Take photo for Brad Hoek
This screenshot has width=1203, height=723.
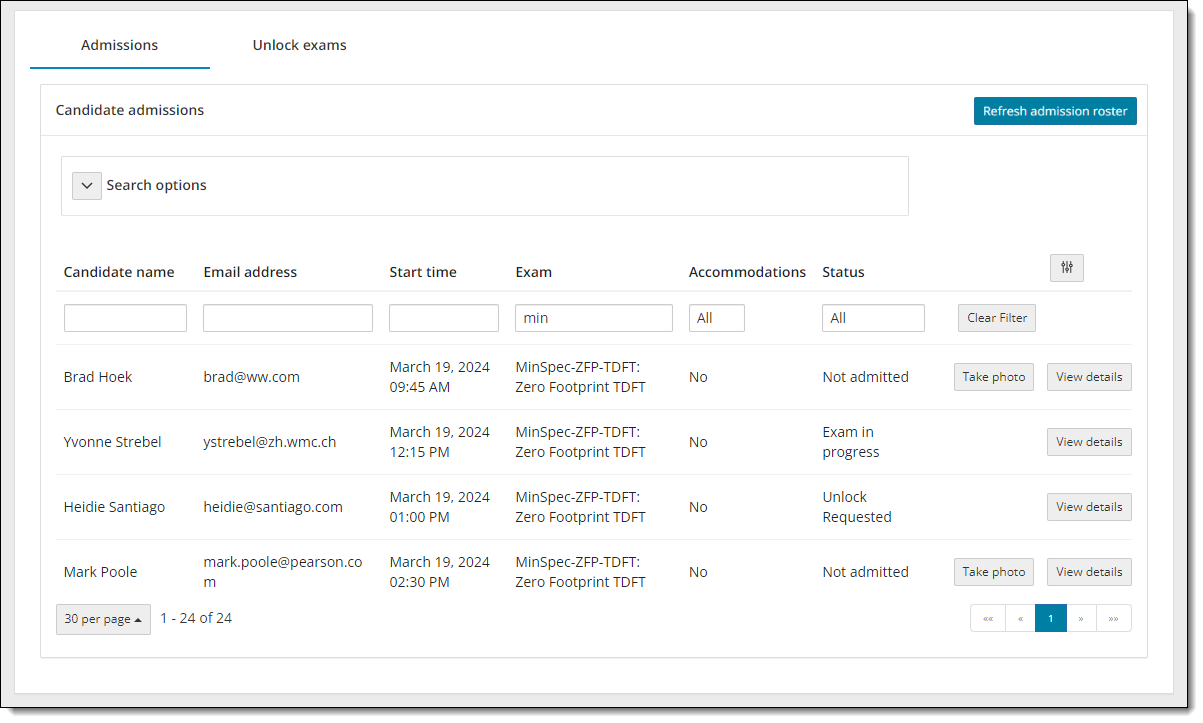[x=993, y=377]
